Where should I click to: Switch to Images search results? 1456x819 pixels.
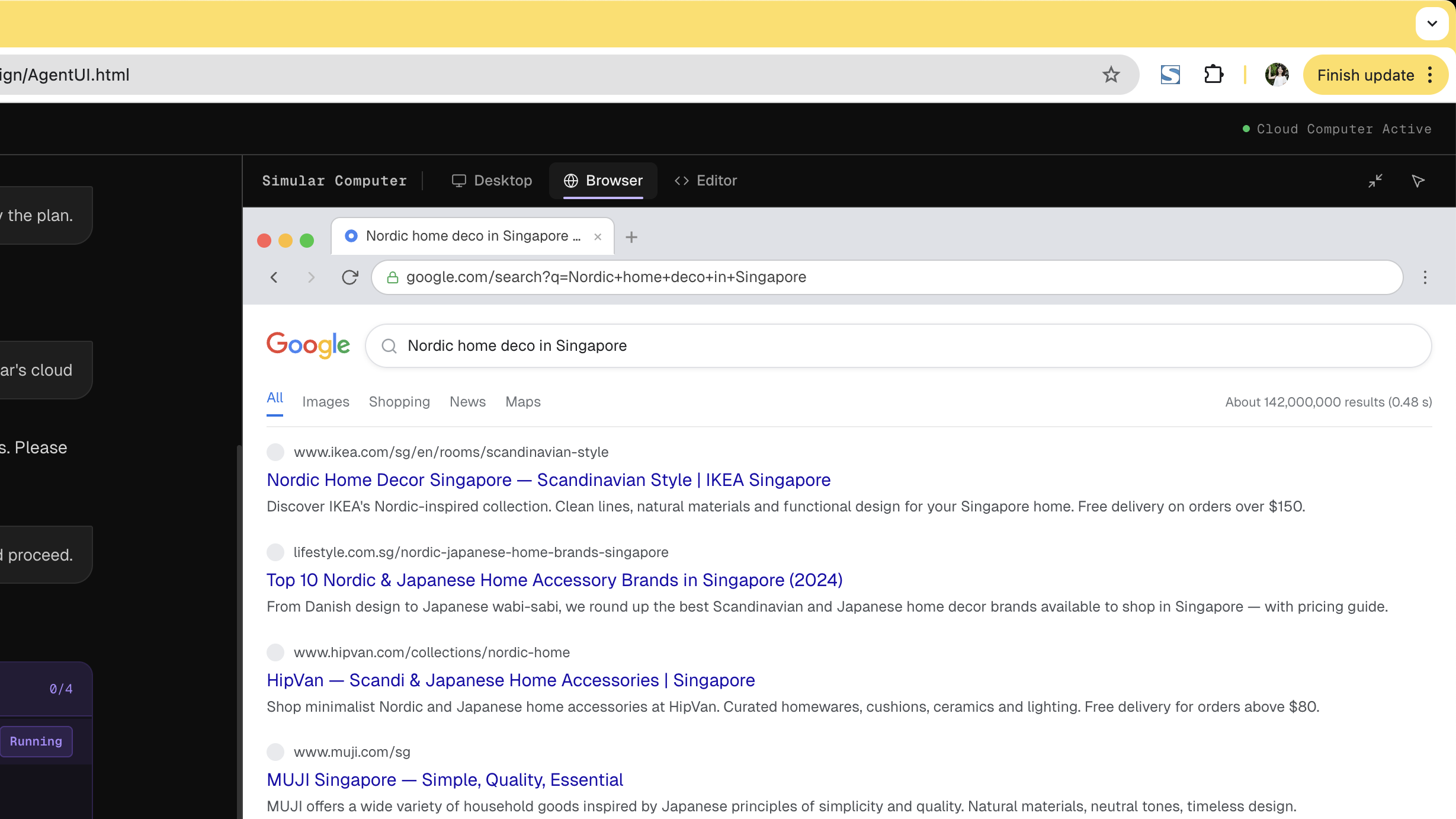coord(325,401)
